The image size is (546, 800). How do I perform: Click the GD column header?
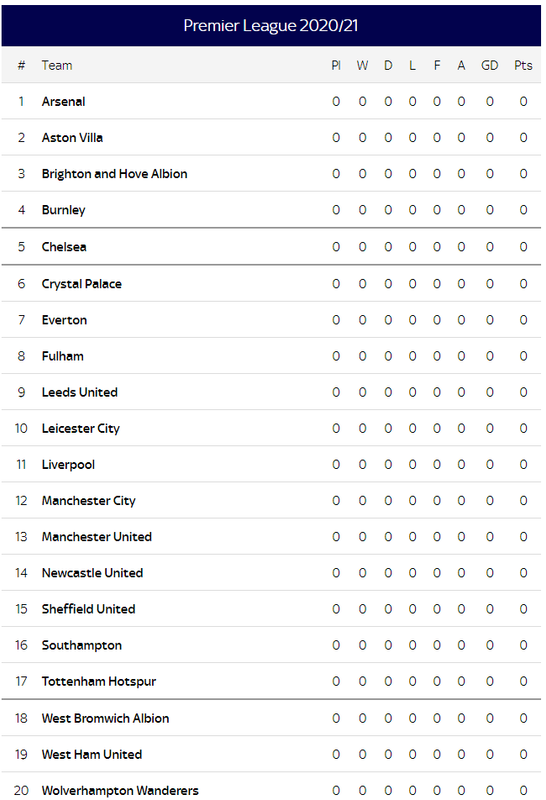(489, 65)
